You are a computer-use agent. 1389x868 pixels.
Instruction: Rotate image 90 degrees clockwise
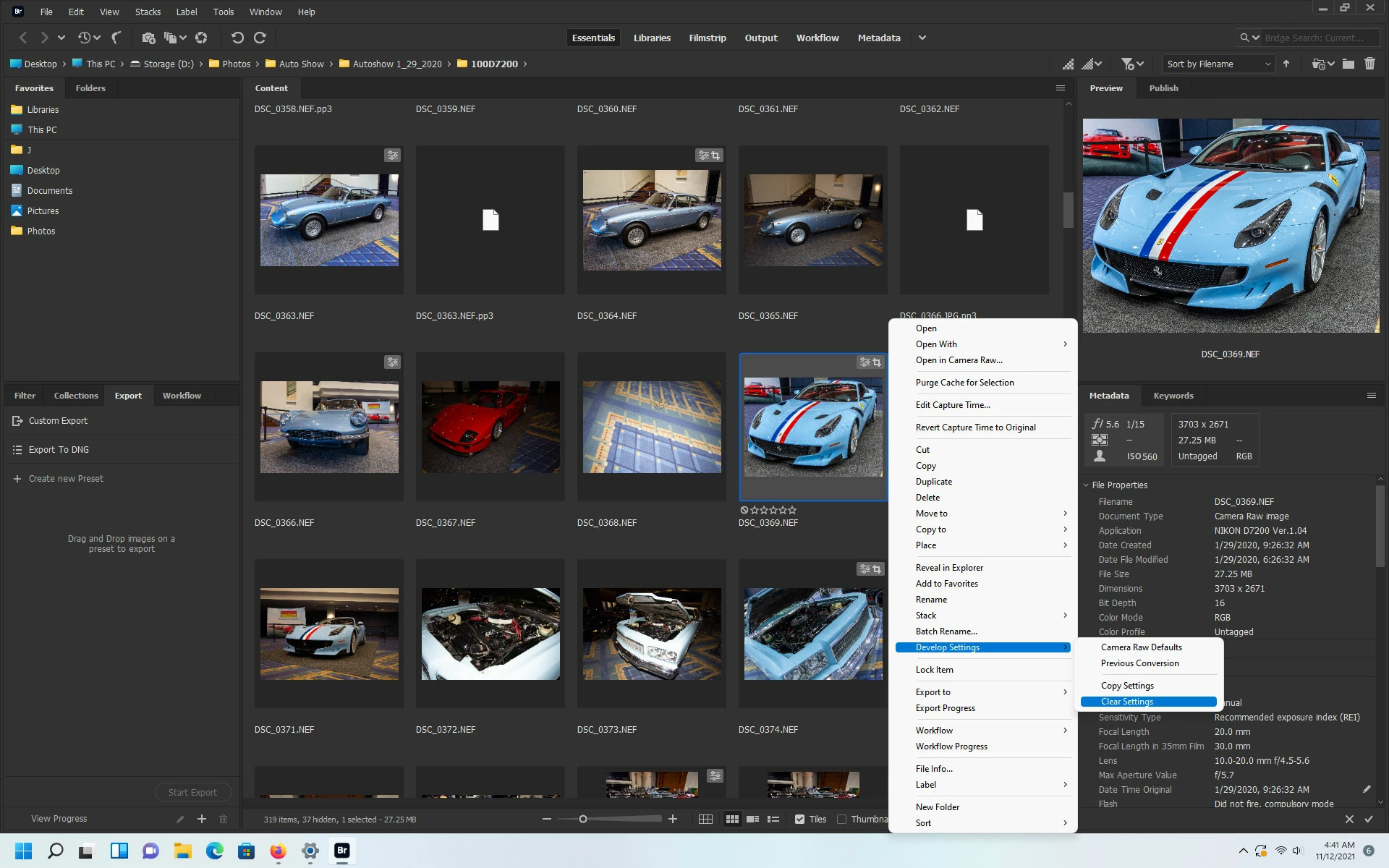tap(260, 38)
